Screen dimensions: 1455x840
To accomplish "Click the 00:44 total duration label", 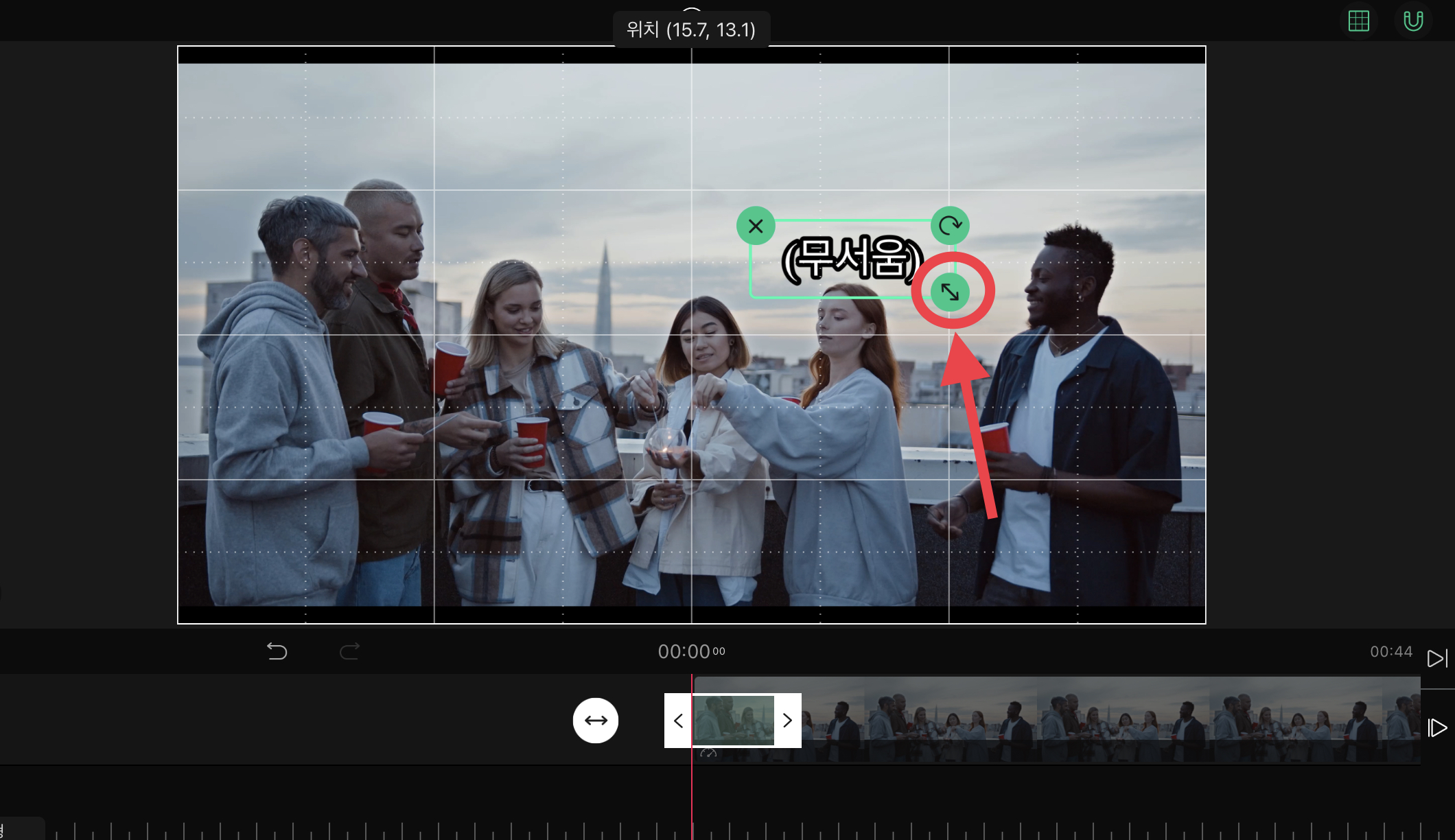I will click(x=1390, y=651).
